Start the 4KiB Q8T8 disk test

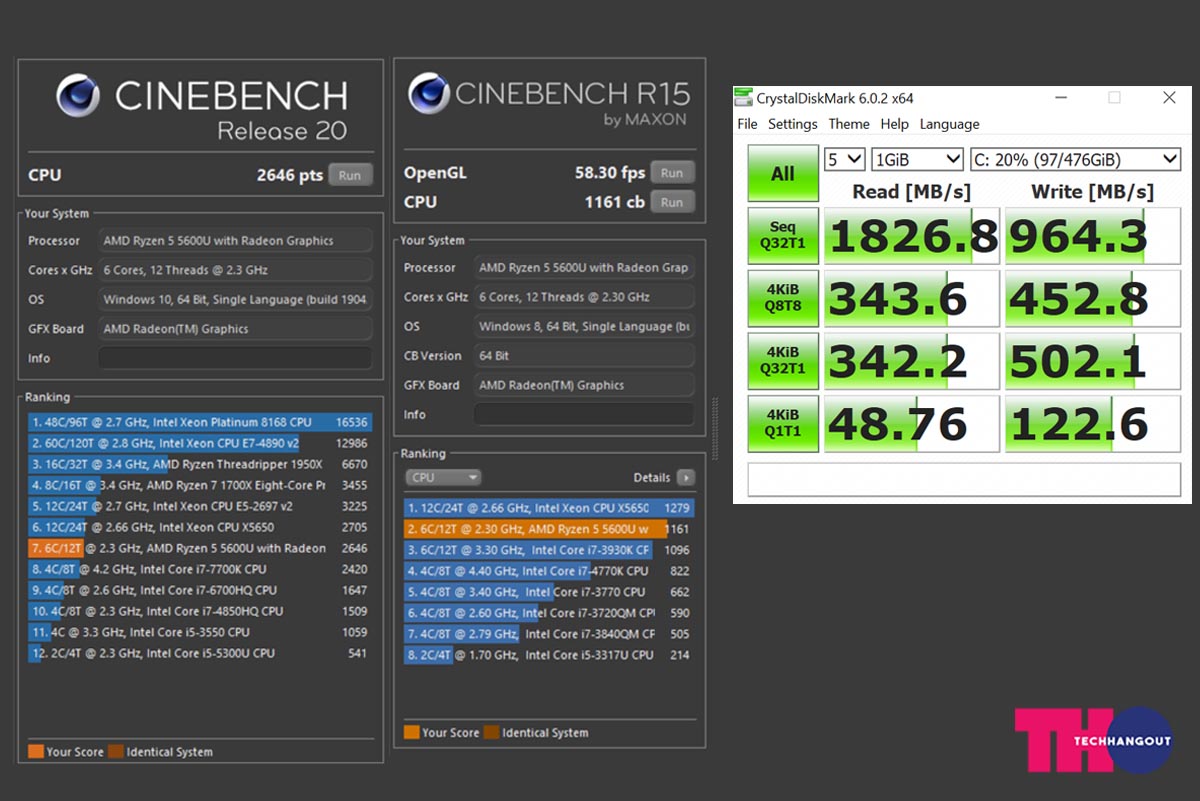pos(783,298)
